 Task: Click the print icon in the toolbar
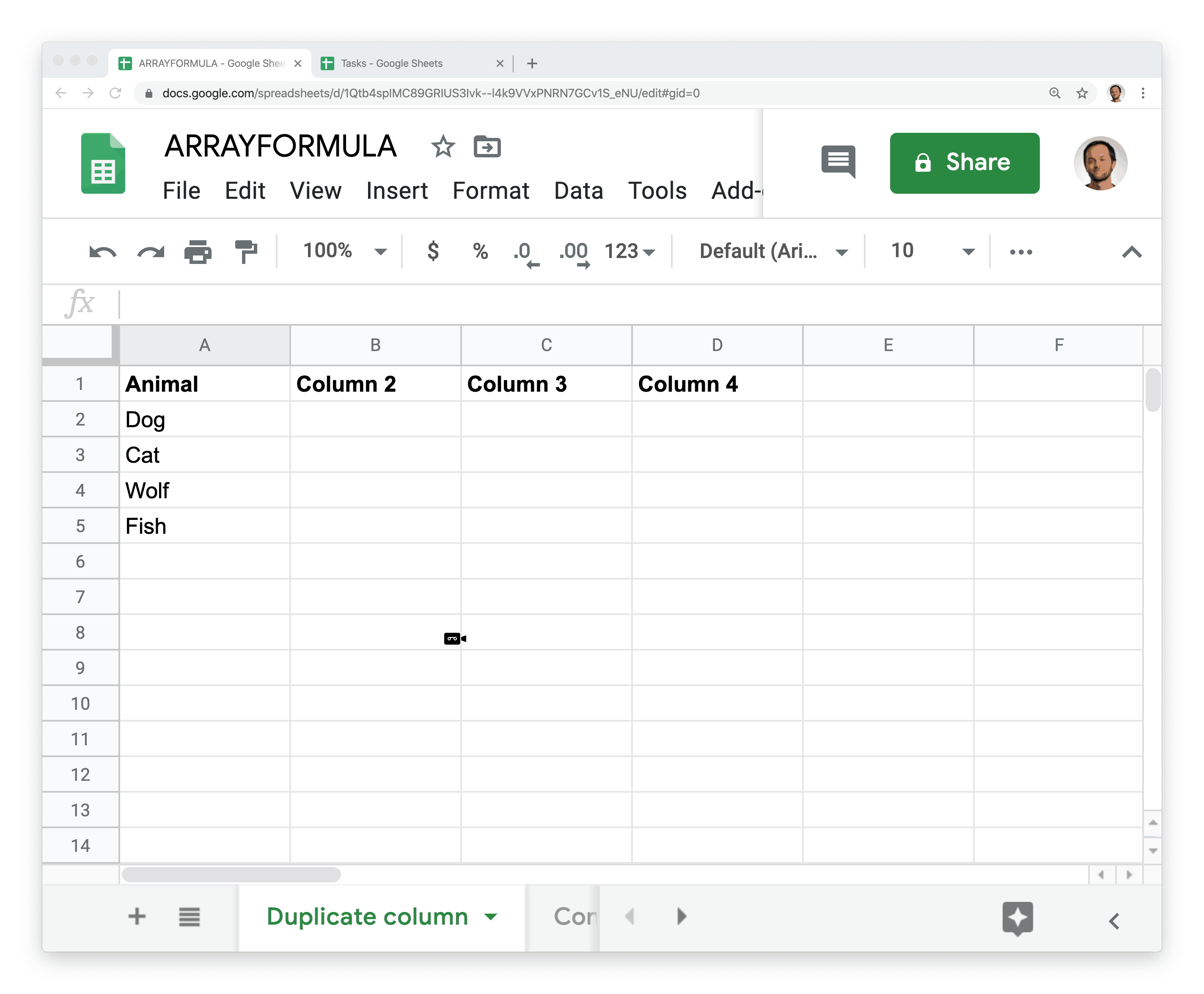coord(198,252)
